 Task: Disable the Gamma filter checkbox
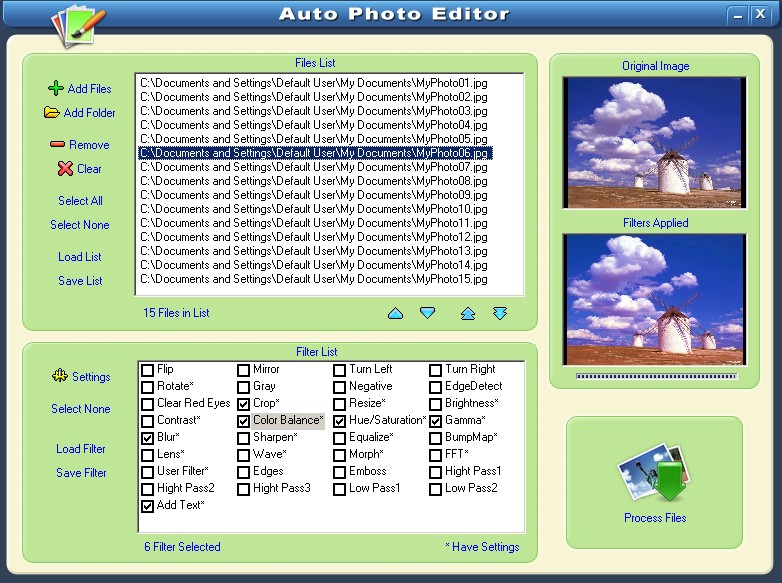436,421
